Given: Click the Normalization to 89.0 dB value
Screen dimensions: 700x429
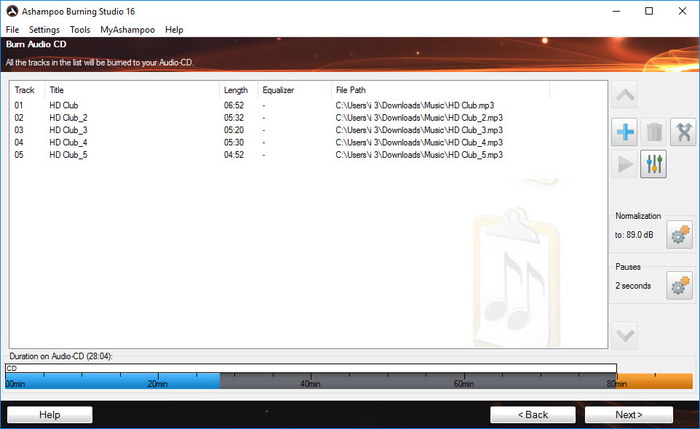Looking at the screenshot, I should point(634,235).
